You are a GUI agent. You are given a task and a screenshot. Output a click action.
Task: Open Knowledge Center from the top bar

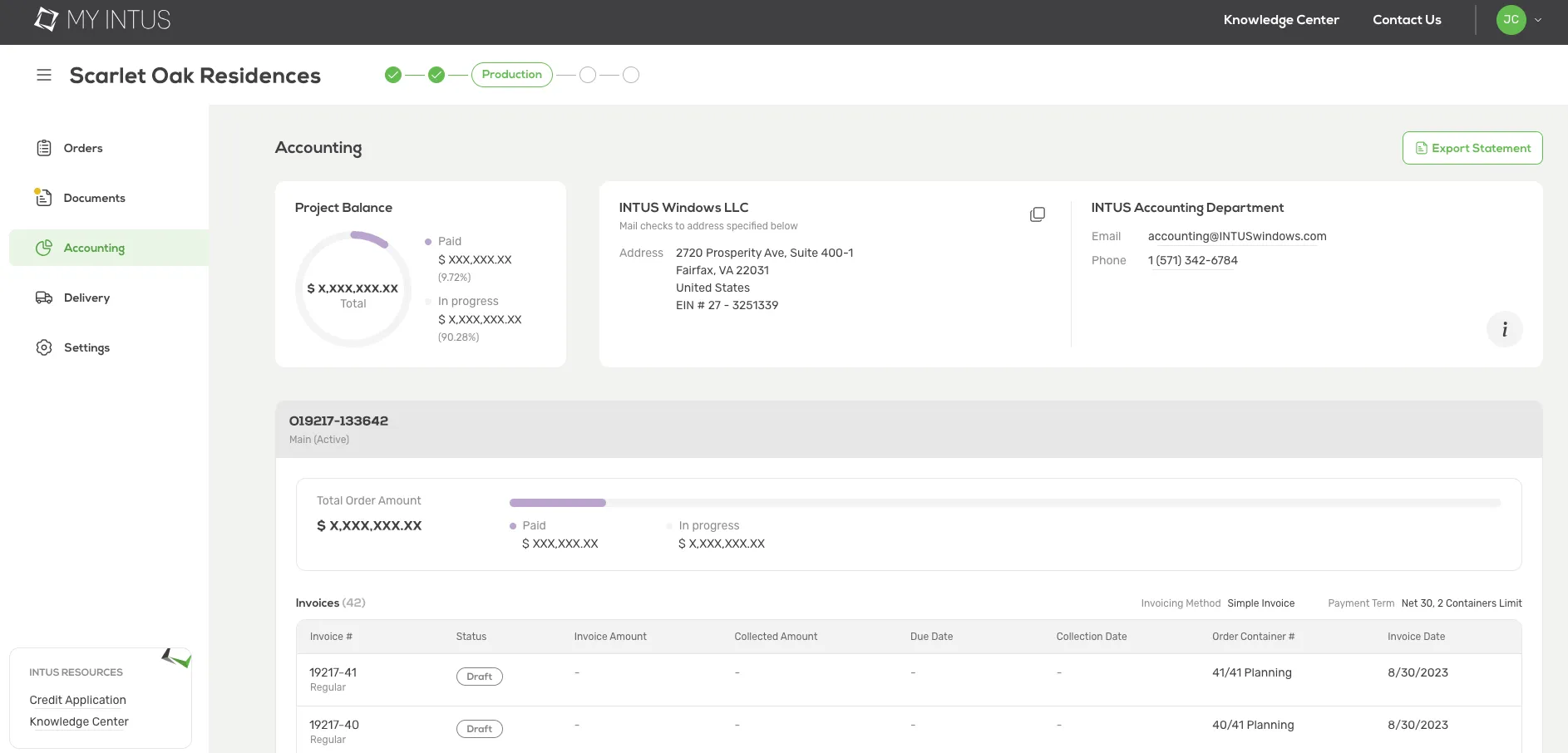tap(1280, 19)
